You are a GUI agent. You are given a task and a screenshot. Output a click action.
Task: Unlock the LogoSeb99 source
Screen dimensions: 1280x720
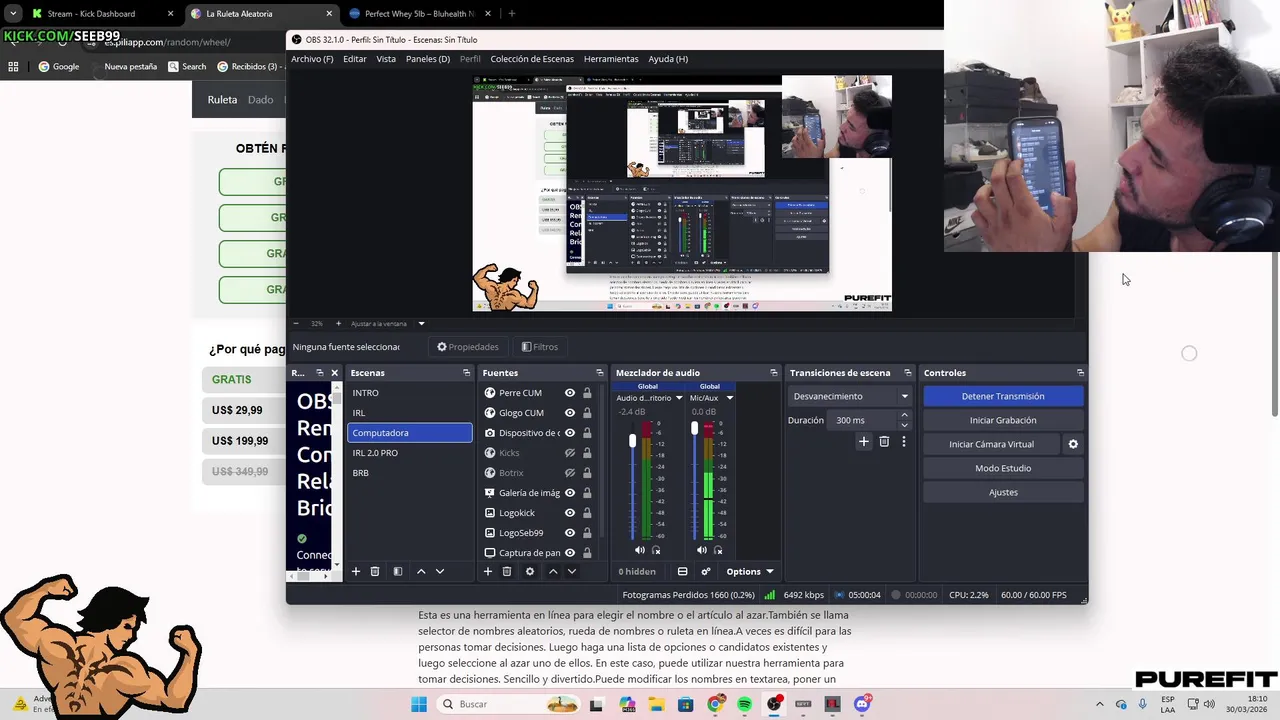[x=587, y=533]
